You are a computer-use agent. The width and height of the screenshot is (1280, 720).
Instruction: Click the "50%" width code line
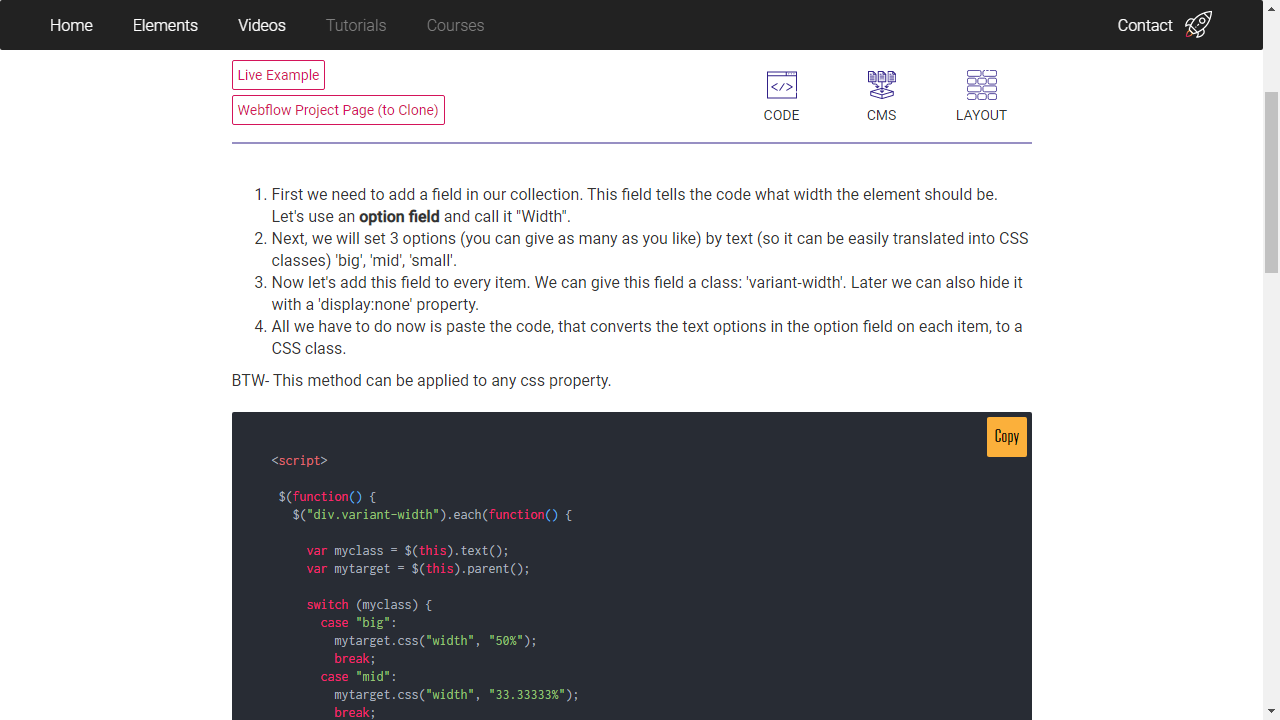pos(436,641)
